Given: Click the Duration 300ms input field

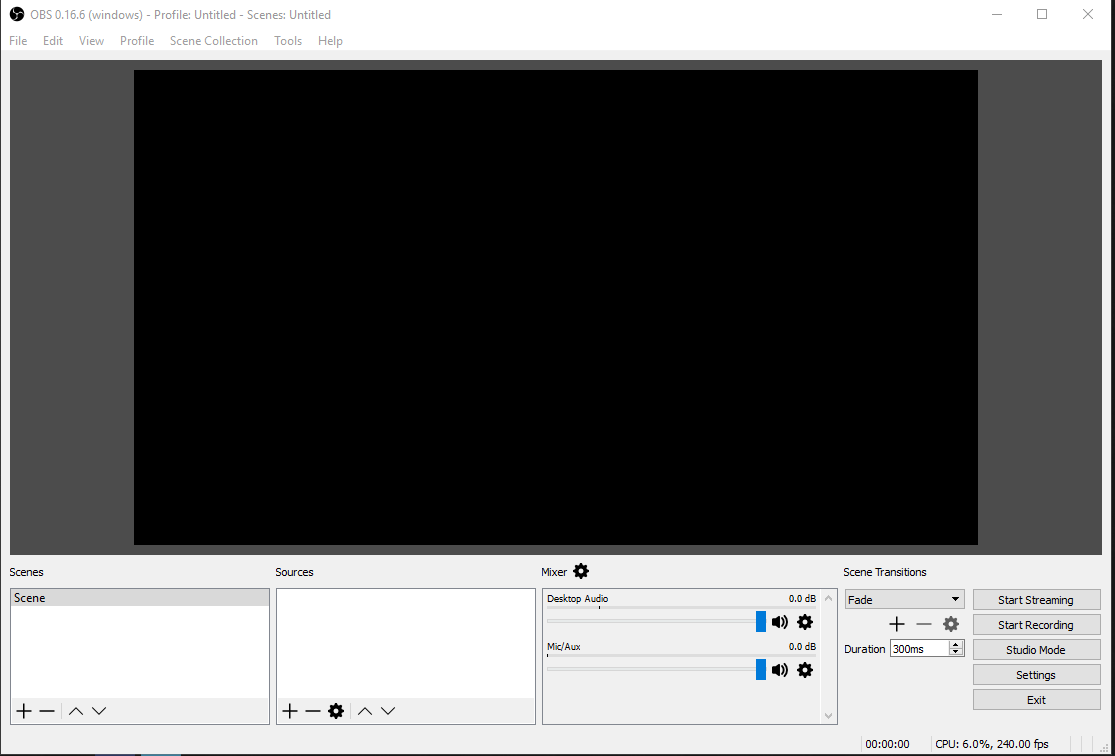Looking at the screenshot, I should click(919, 649).
